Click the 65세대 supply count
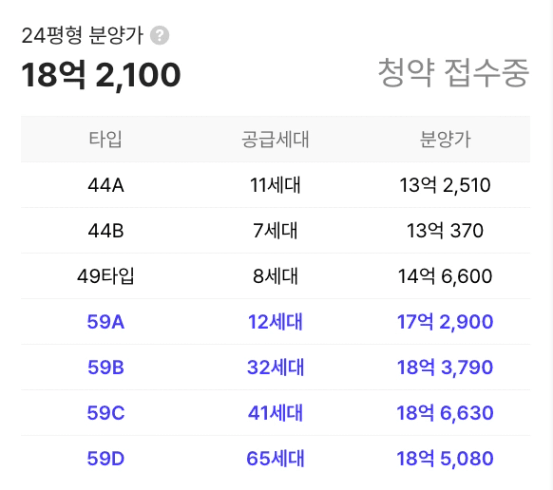Viewport: 553px width, 490px height. tap(275, 458)
